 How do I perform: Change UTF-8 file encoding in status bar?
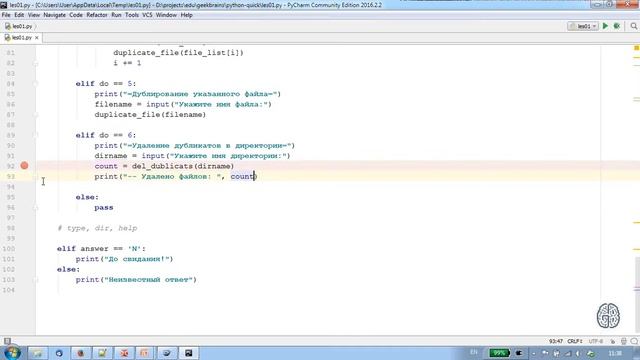pos(596,341)
